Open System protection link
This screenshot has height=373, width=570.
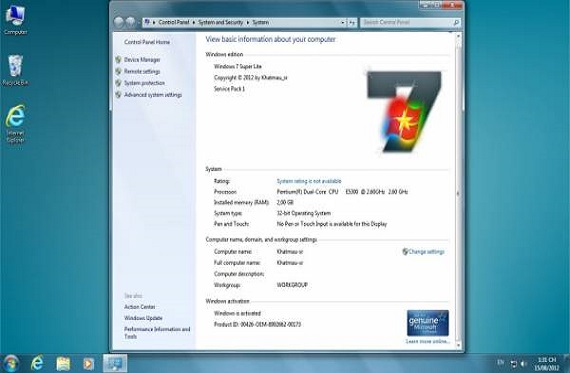pyautogui.click(x=144, y=83)
